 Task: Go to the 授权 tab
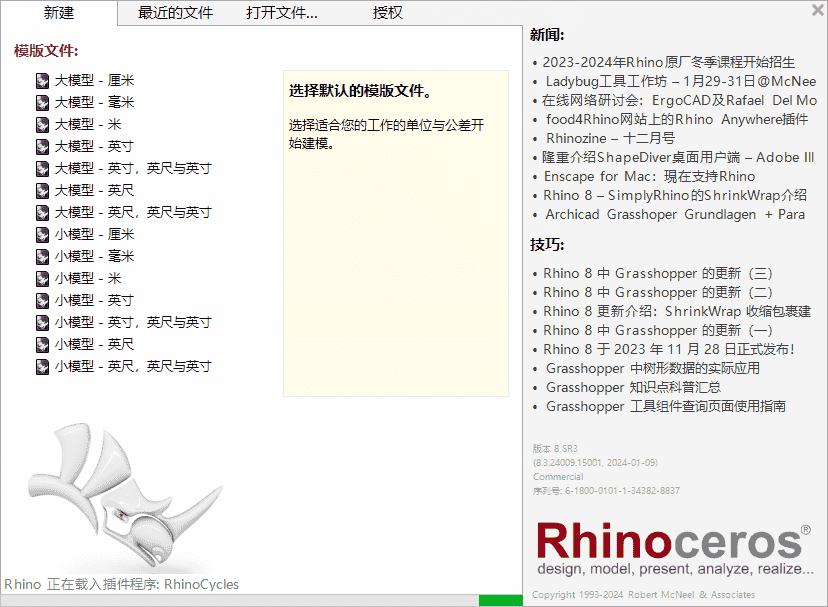tap(388, 14)
